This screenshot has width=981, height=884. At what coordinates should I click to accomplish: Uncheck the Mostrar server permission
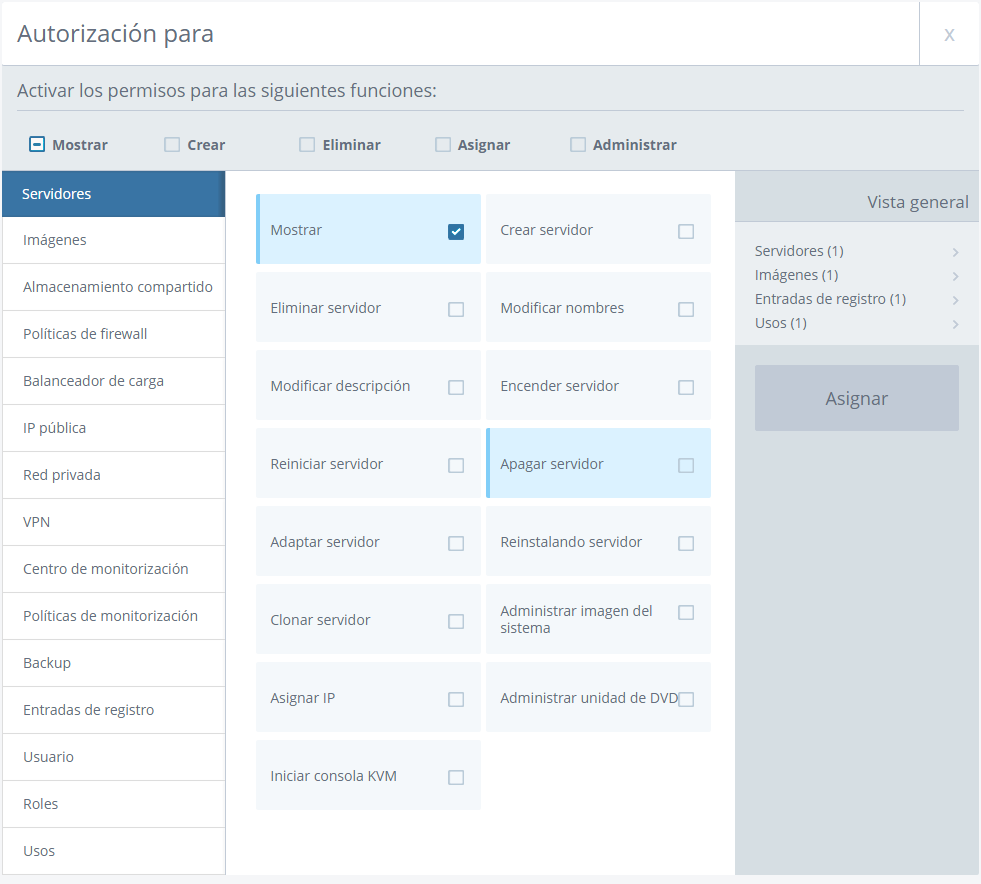coord(456,231)
